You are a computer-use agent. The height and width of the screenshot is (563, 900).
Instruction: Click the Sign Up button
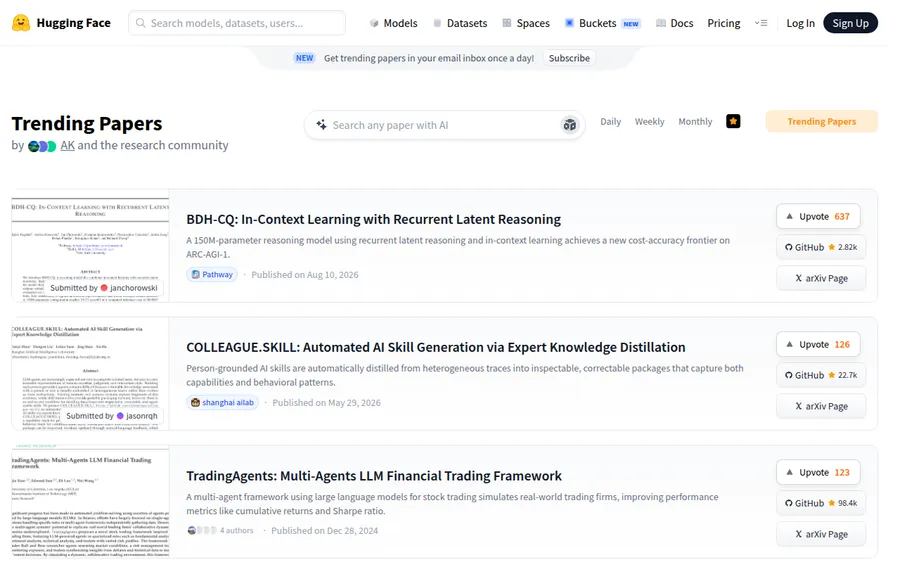(x=850, y=23)
